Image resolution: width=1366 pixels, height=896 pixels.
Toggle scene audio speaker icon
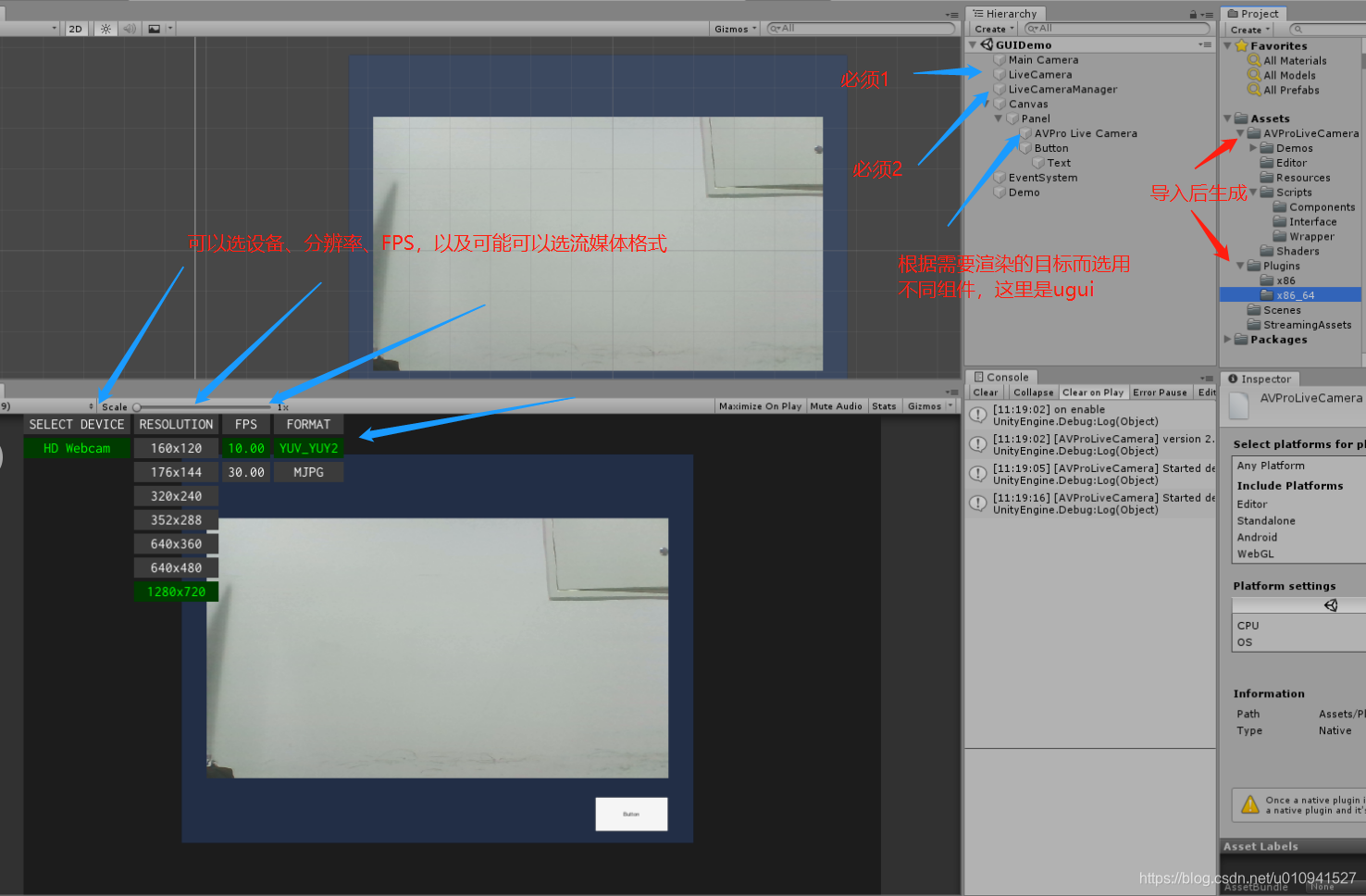point(130,29)
